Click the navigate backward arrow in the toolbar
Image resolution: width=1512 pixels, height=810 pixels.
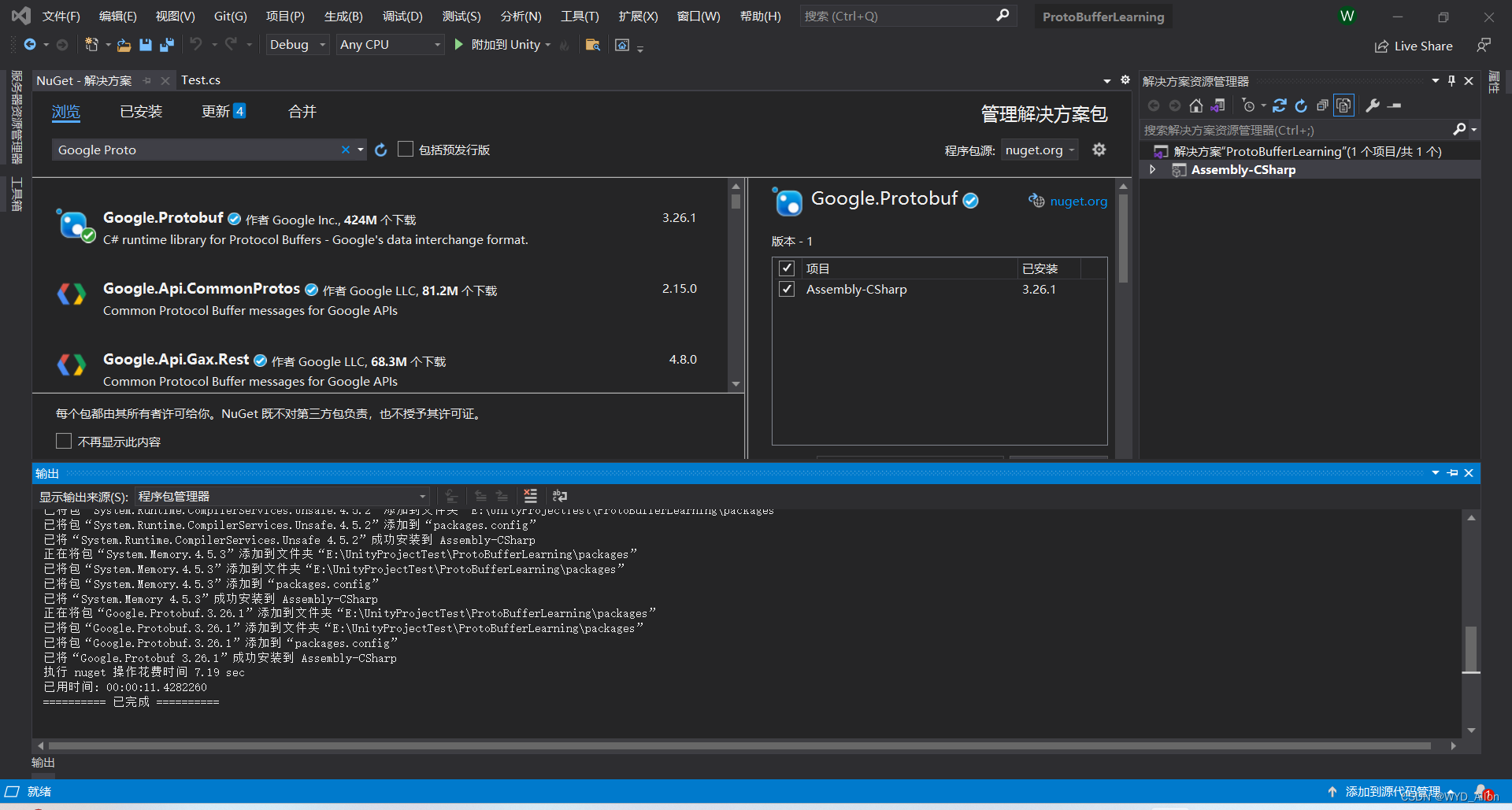pos(30,45)
